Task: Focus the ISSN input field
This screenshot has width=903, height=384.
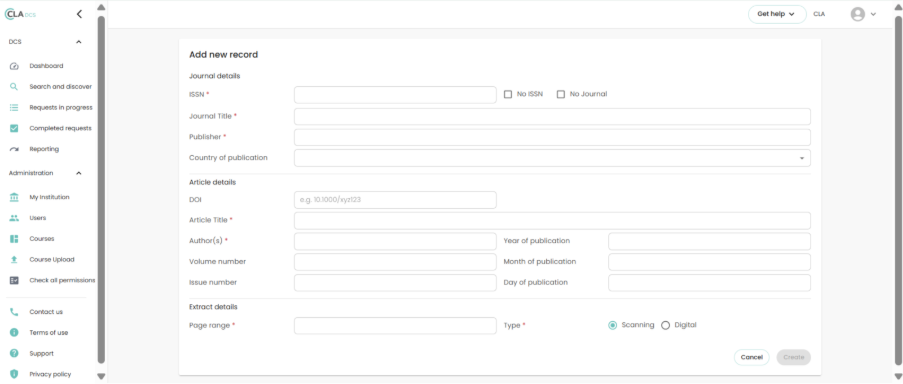Action: click(x=395, y=95)
